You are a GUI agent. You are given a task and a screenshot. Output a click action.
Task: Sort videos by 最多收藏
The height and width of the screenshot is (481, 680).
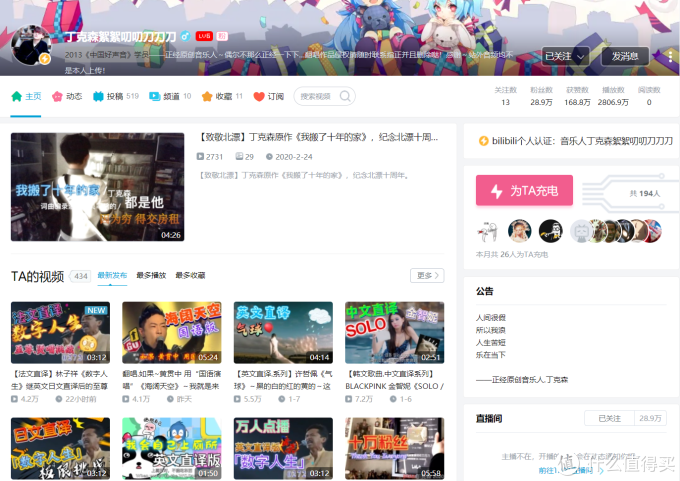click(x=190, y=275)
